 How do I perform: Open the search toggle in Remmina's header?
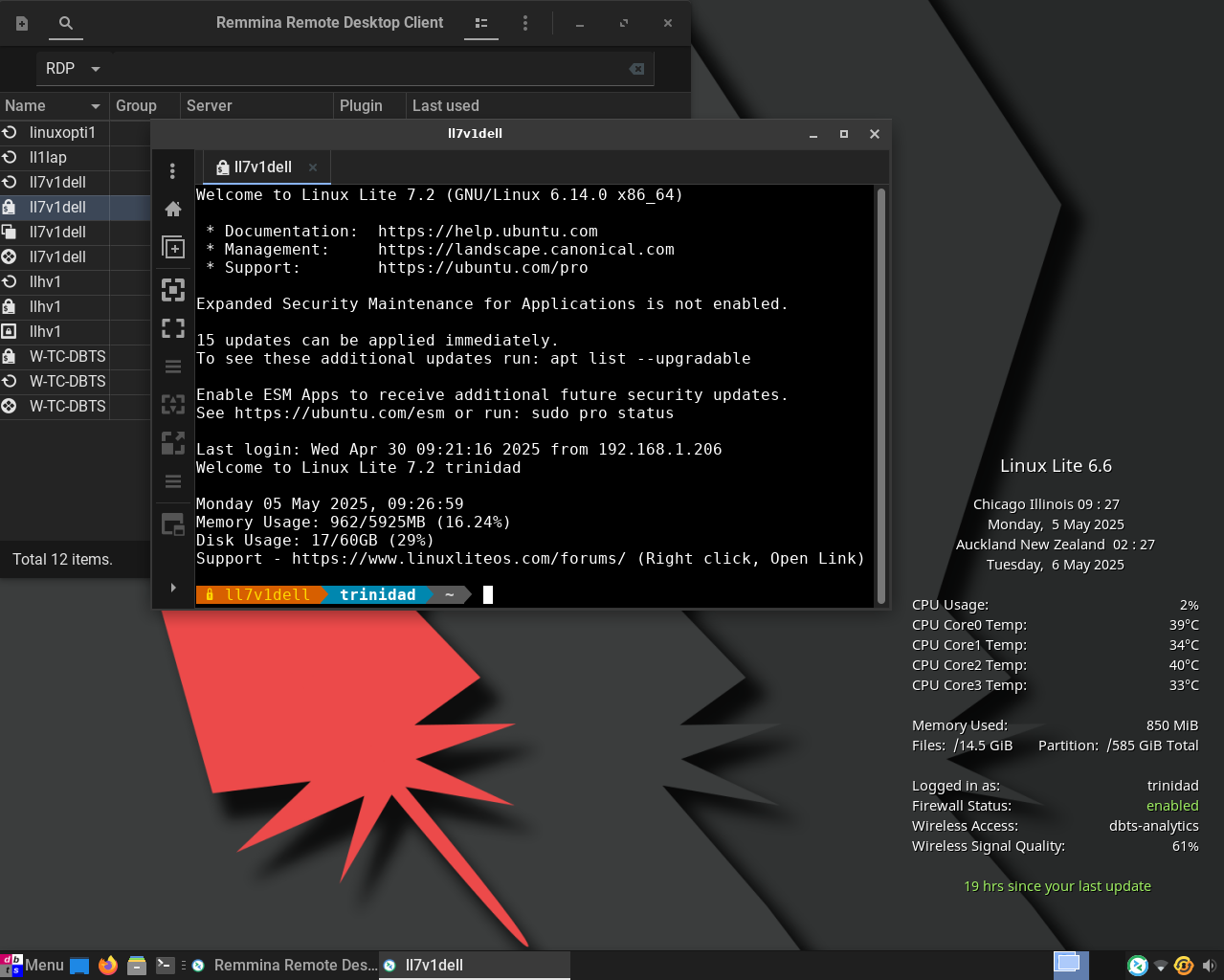(66, 23)
